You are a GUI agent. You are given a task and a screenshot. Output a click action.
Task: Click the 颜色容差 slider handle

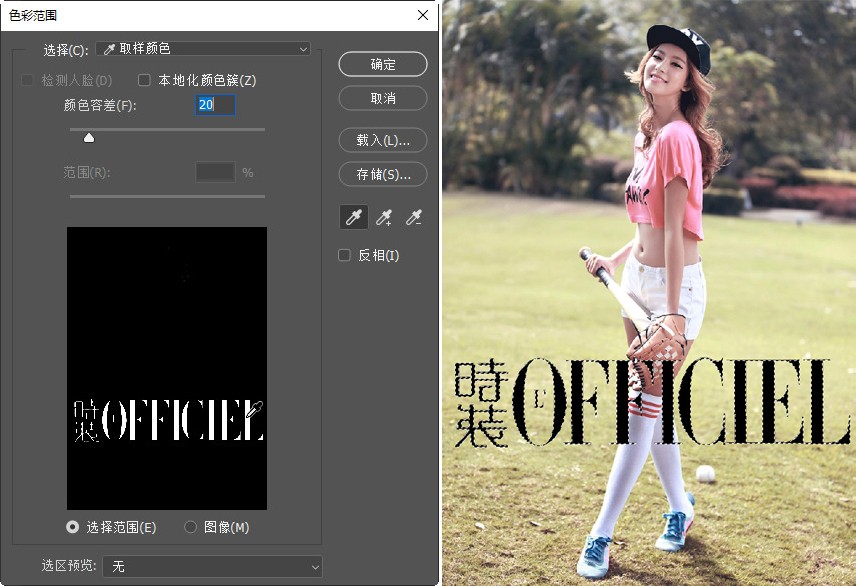pyautogui.click(x=89, y=138)
